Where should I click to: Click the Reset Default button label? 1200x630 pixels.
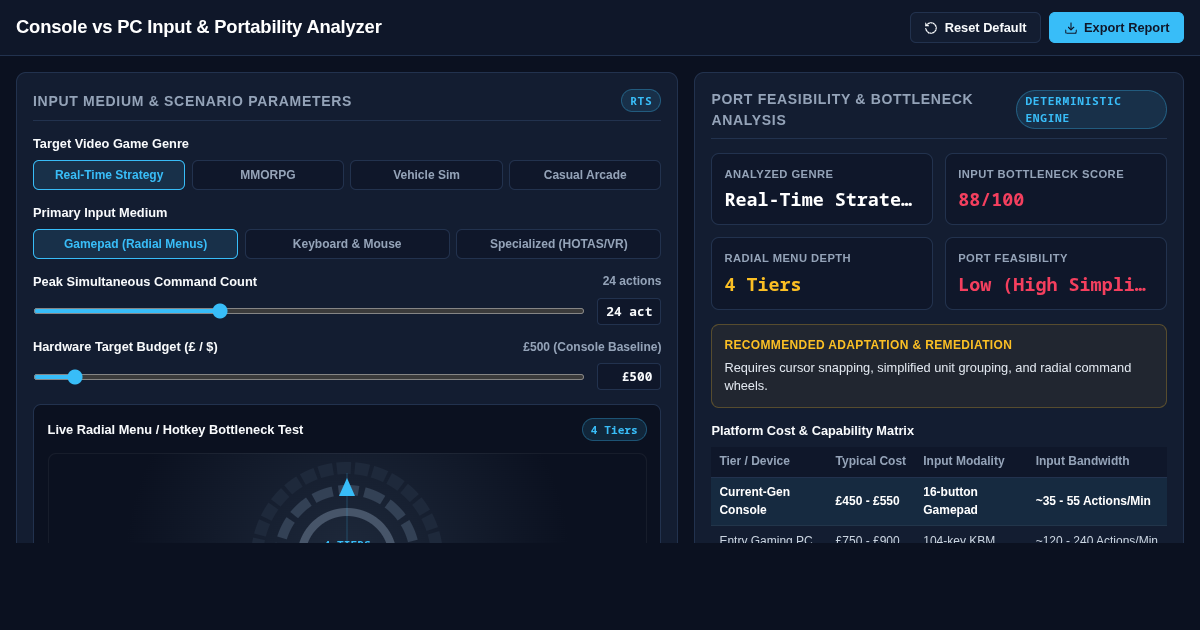985,28
